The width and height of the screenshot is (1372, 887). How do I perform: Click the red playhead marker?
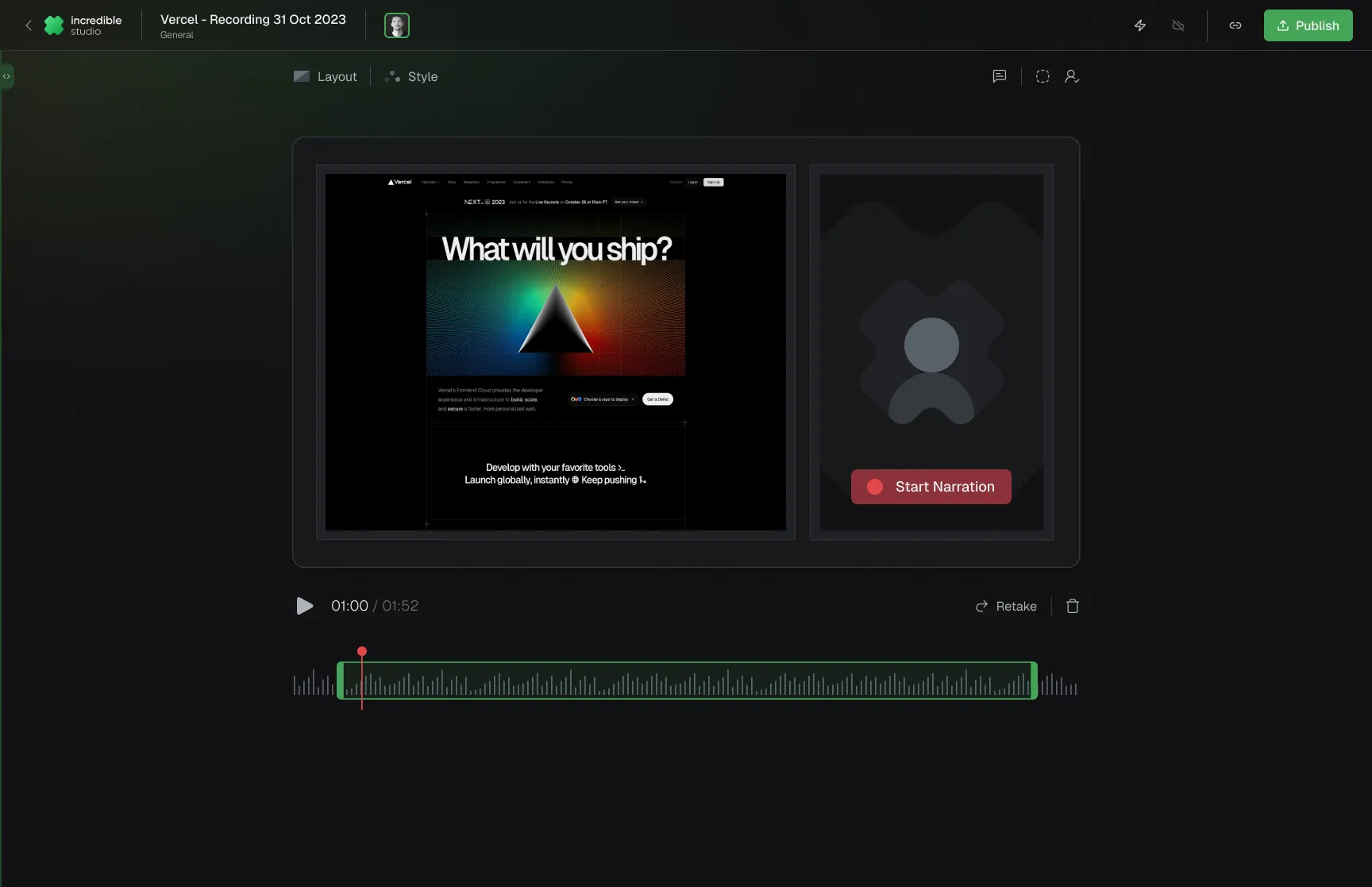[x=362, y=652]
